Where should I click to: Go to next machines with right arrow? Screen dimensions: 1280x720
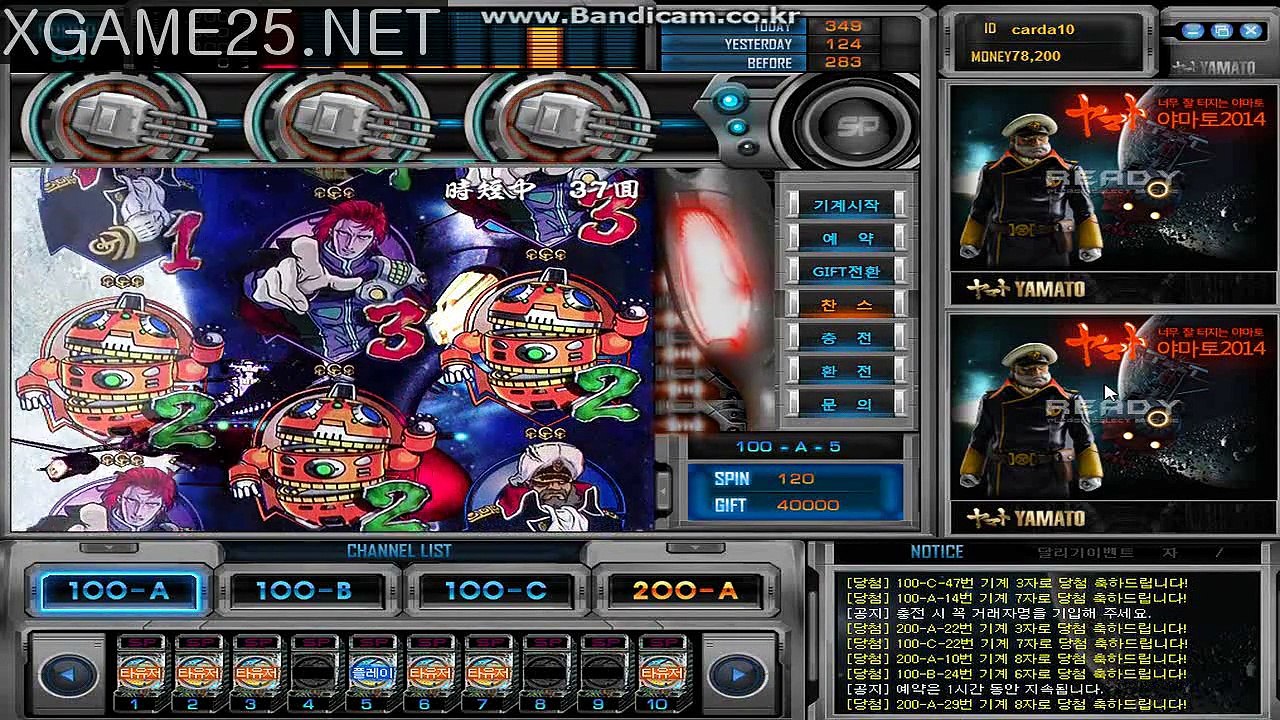[x=738, y=675]
